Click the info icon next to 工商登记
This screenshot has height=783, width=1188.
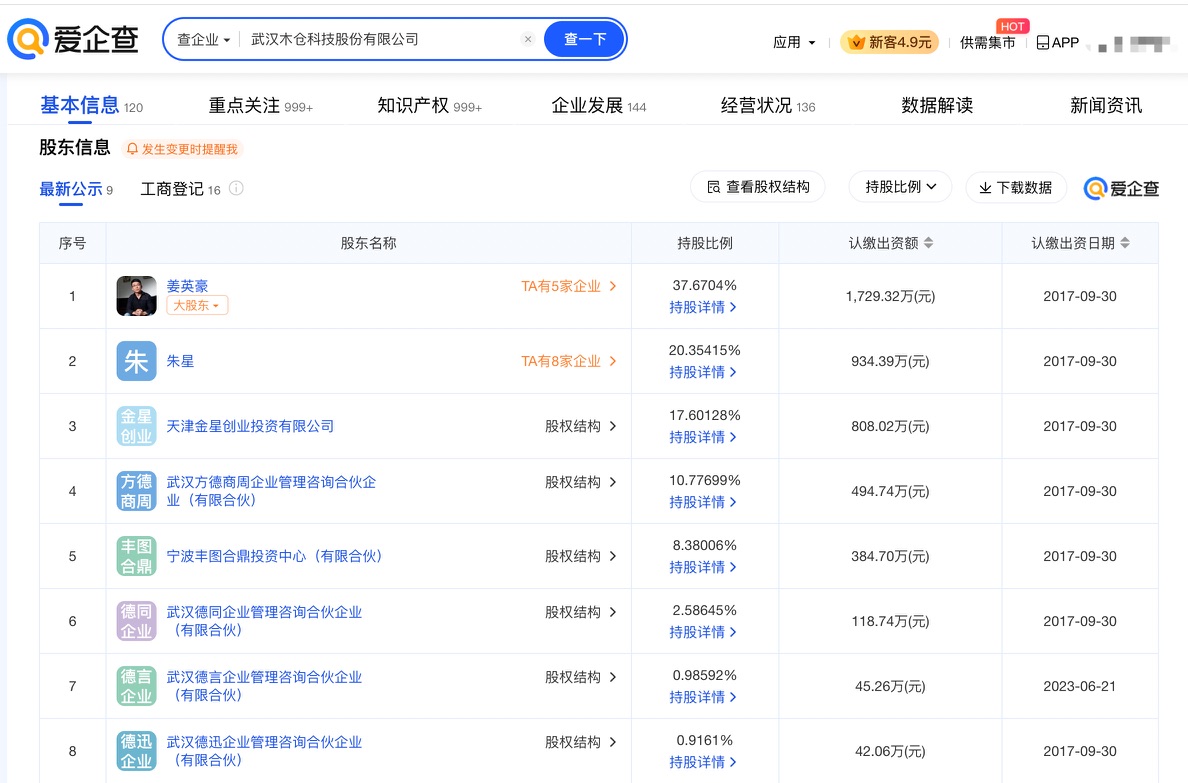[236, 188]
